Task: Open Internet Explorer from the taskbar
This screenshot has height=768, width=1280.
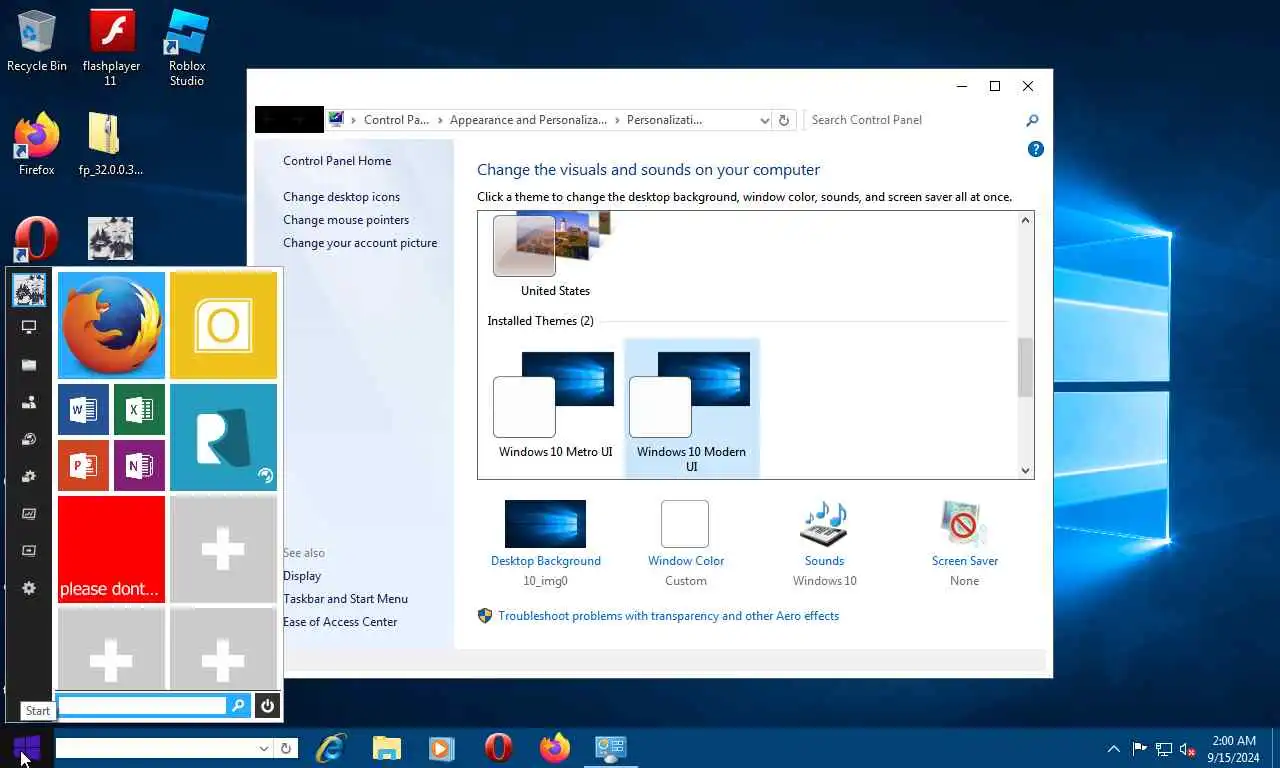Action: (330, 748)
